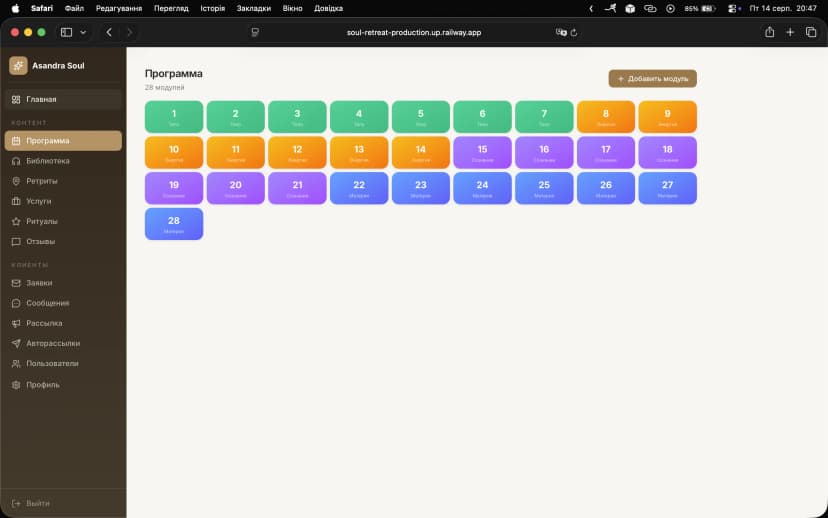Open the Библиотека section
Viewport: 828px width, 518px height.
click(x=63, y=161)
